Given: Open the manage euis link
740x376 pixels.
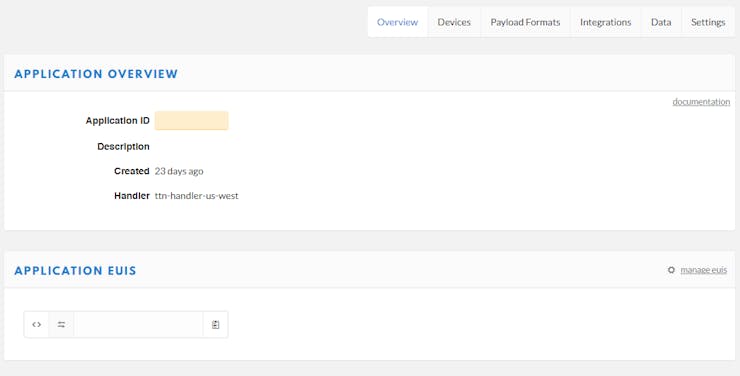Looking at the screenshot, I should coord(704,270).
